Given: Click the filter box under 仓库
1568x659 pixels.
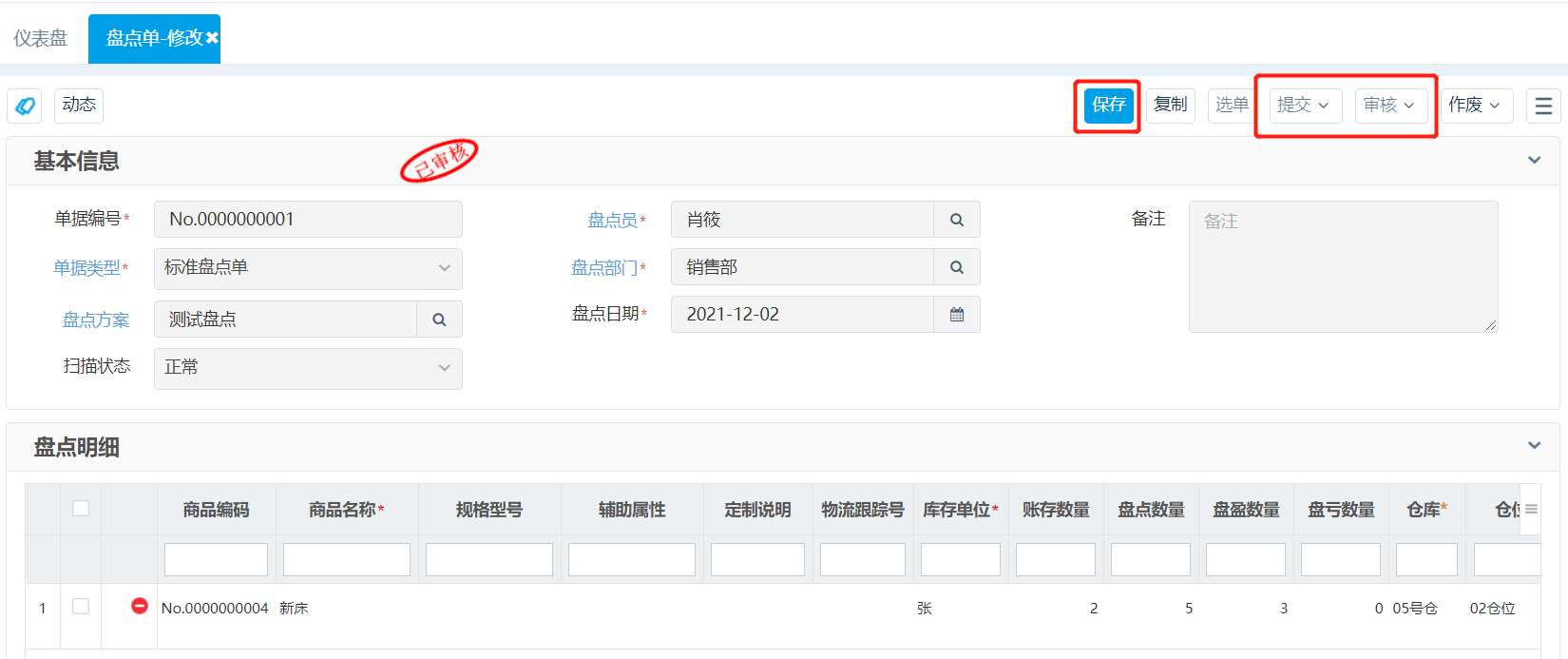Looking at the screenshot, I should (x=1426, y=559).
